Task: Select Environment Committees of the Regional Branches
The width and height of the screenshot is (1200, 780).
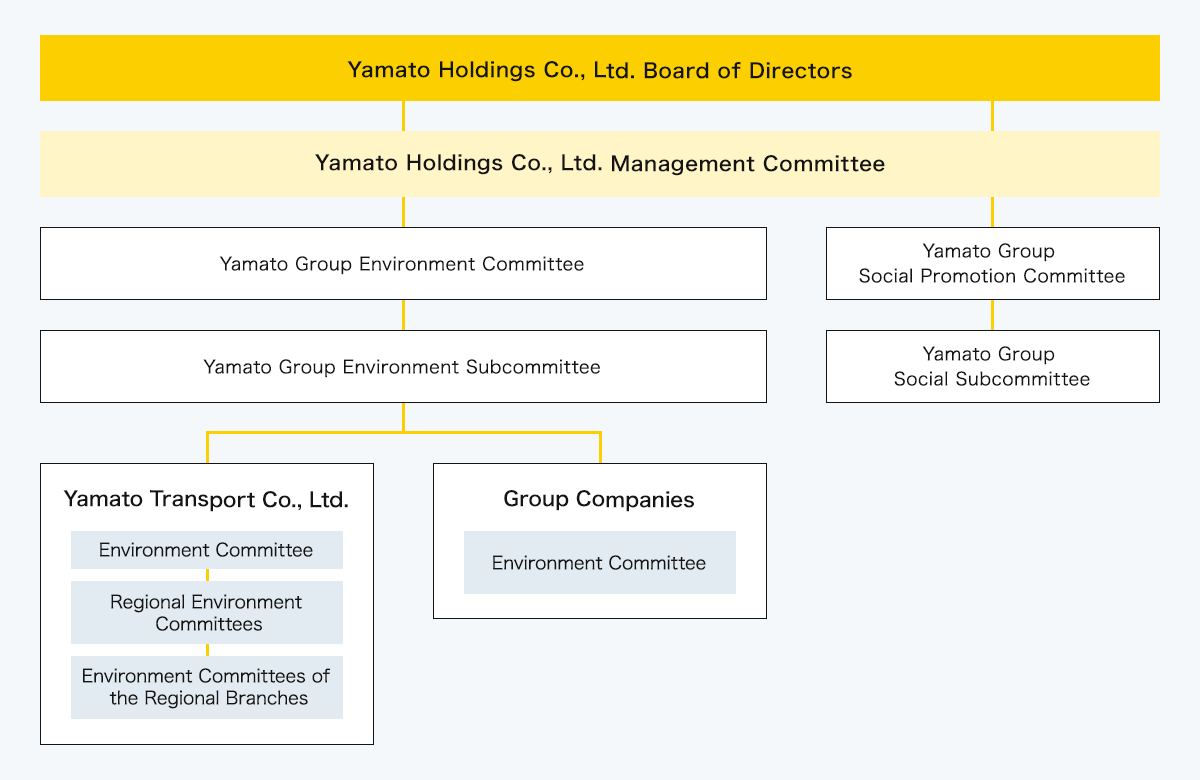Action: [x=207, y=687]
